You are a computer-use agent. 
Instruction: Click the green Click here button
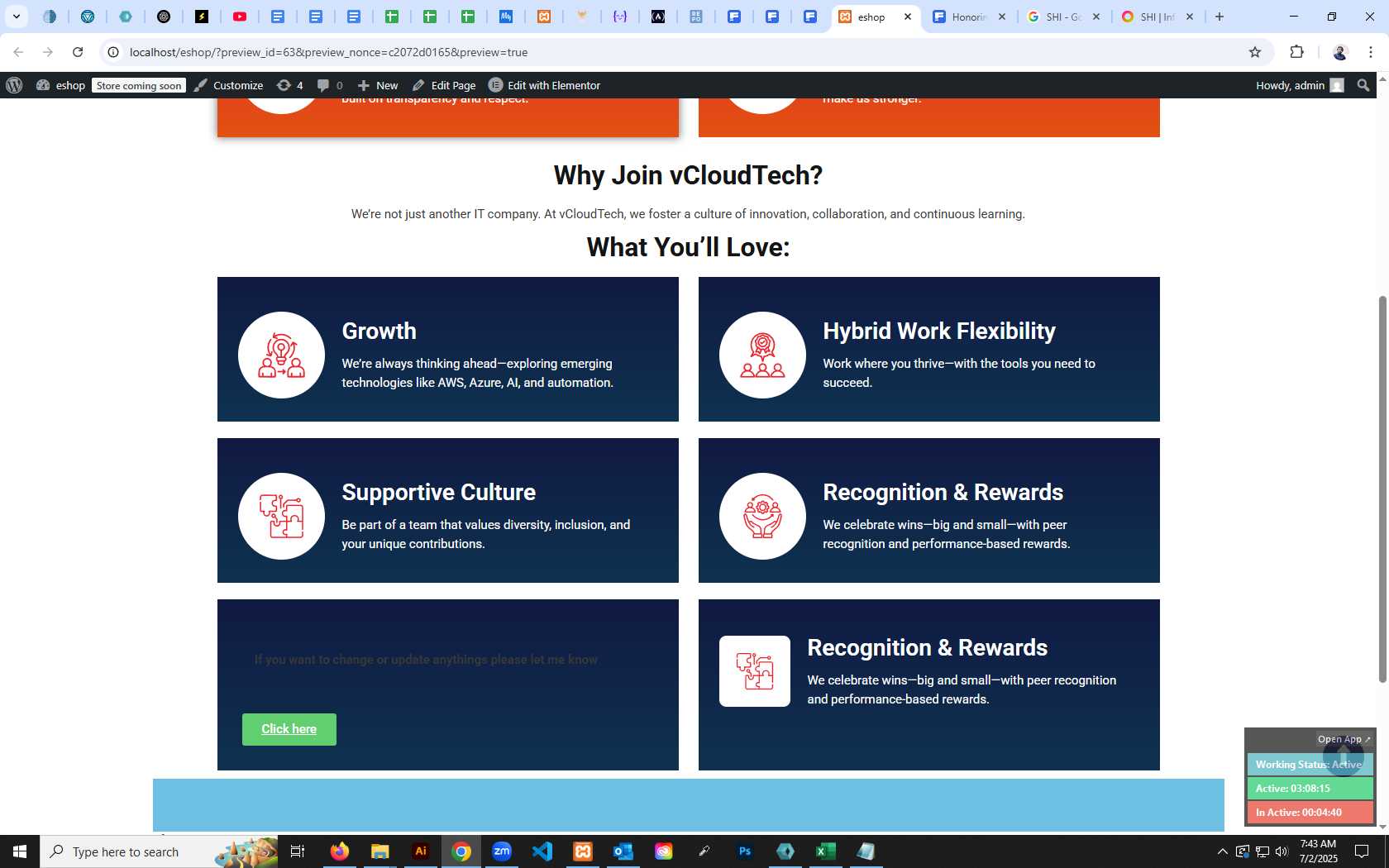coord(289,729)
